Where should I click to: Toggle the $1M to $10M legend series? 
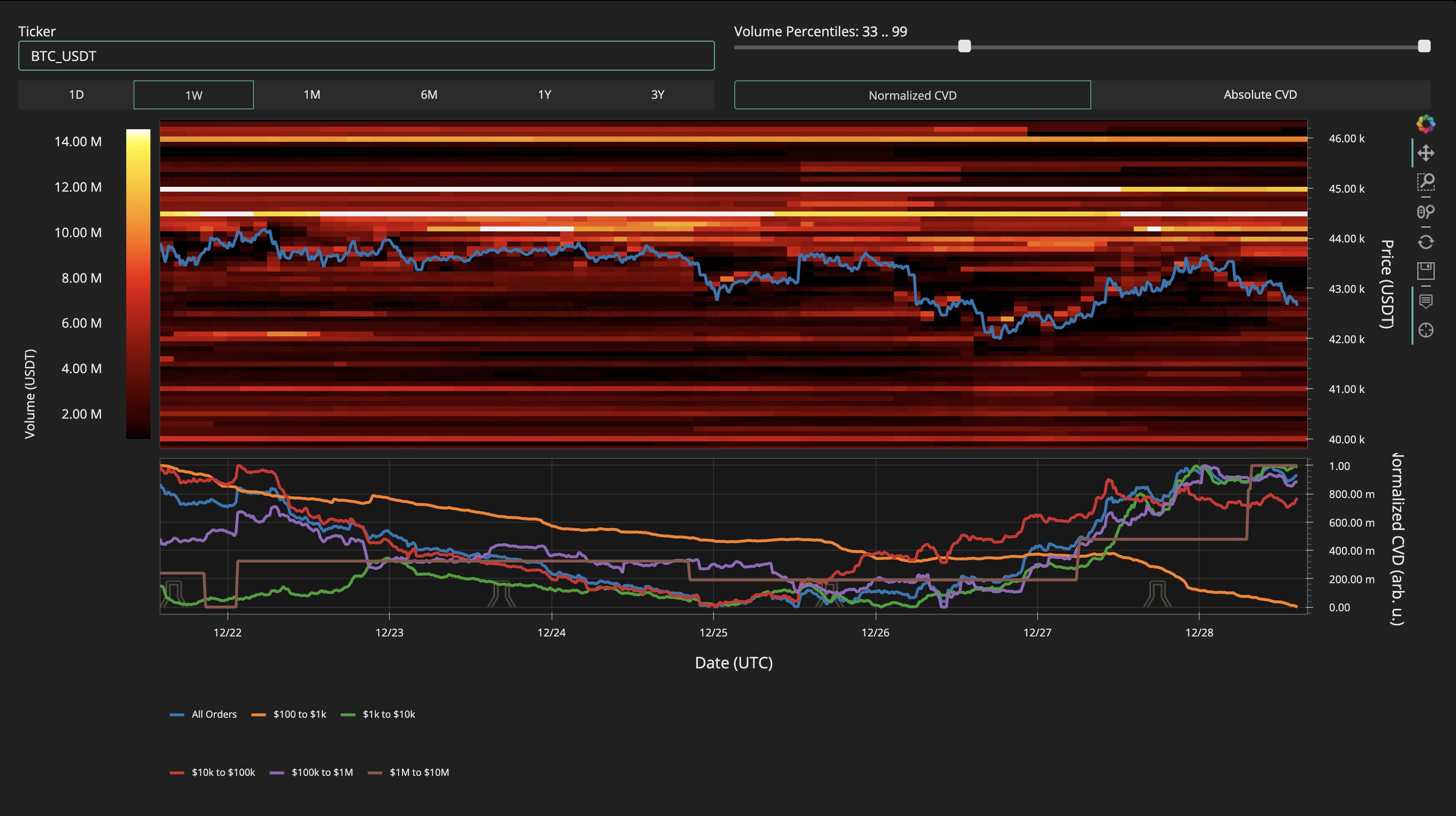tap(409, 772)
